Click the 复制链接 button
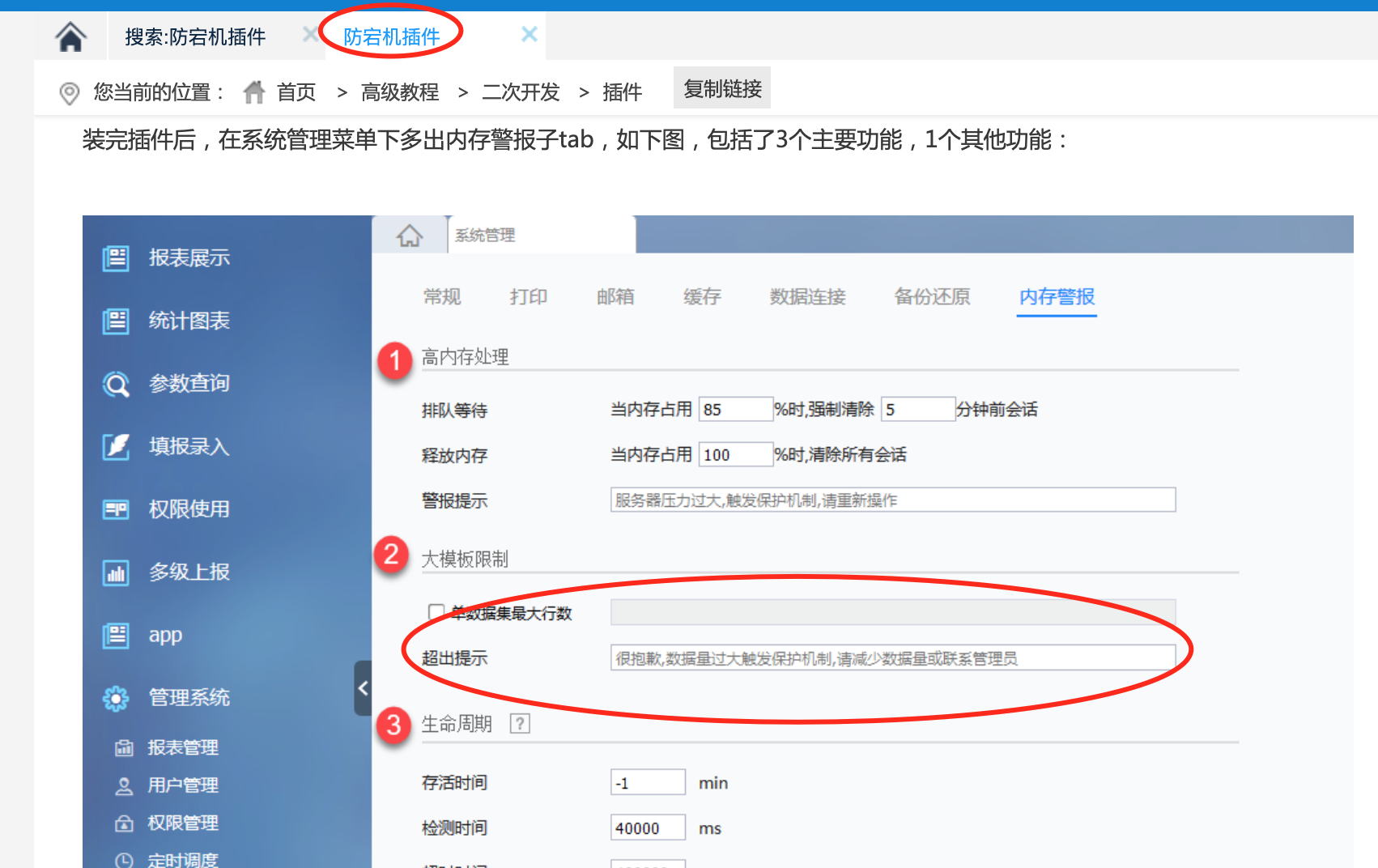The image size is (1378, 868). [721, 88]
